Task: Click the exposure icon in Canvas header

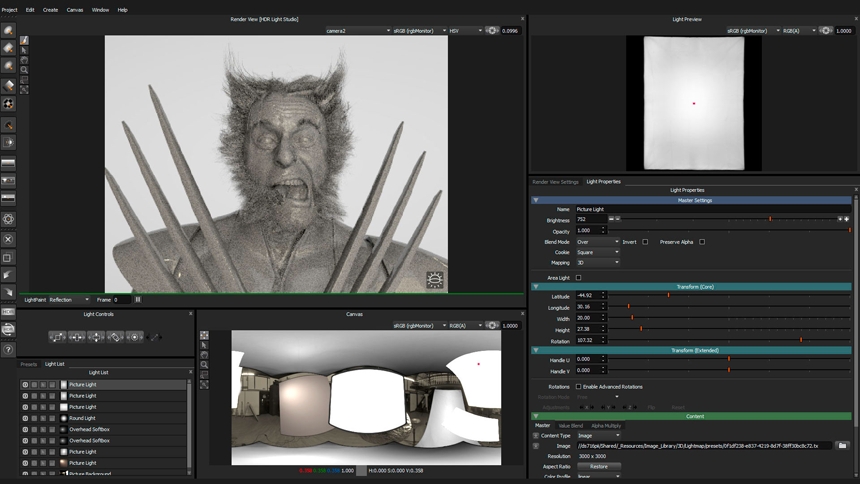Action: click(x=492, y=325)
